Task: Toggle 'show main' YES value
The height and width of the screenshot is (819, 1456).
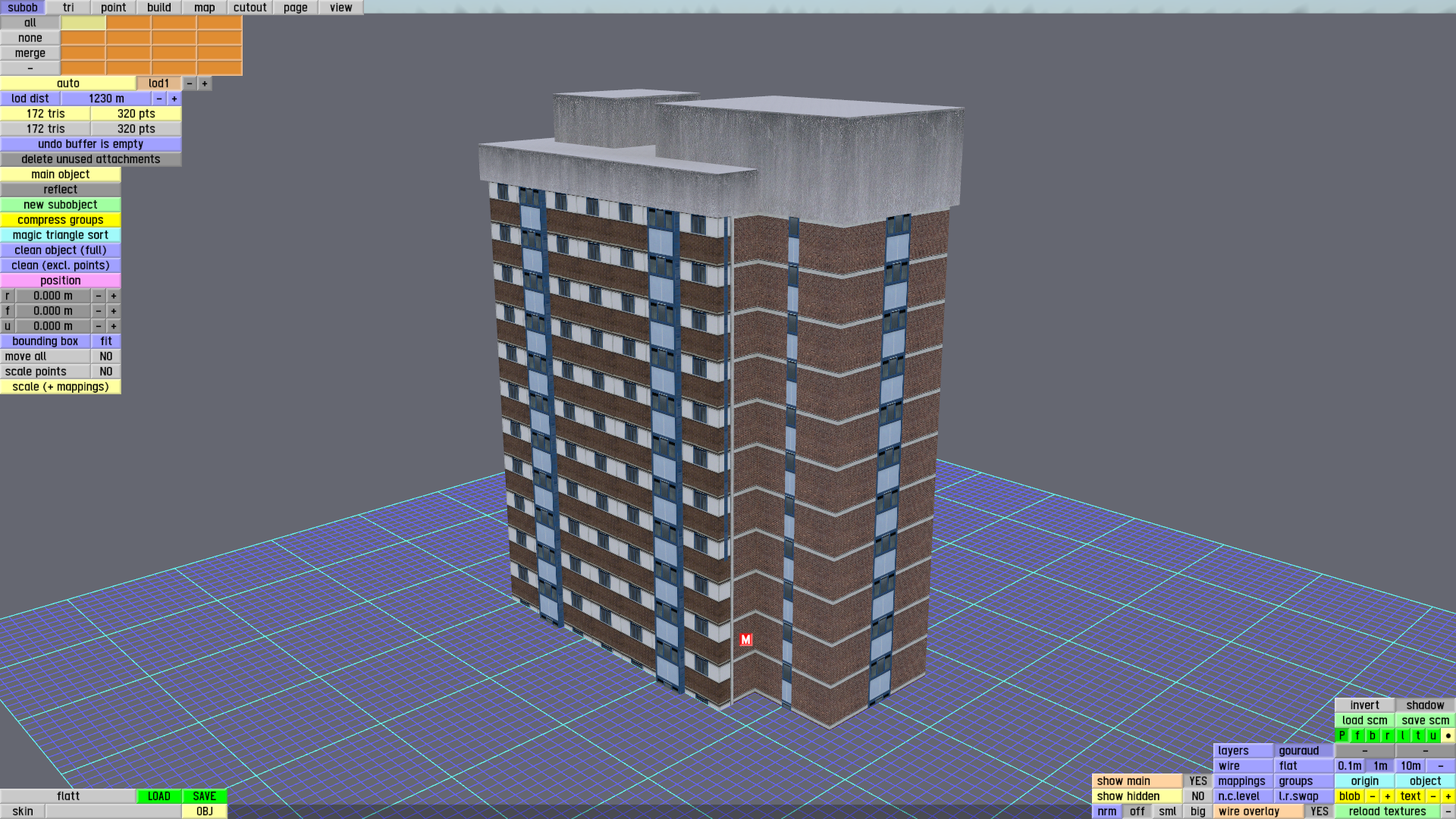Action: pyautogui.click(x=1197, y=781)
